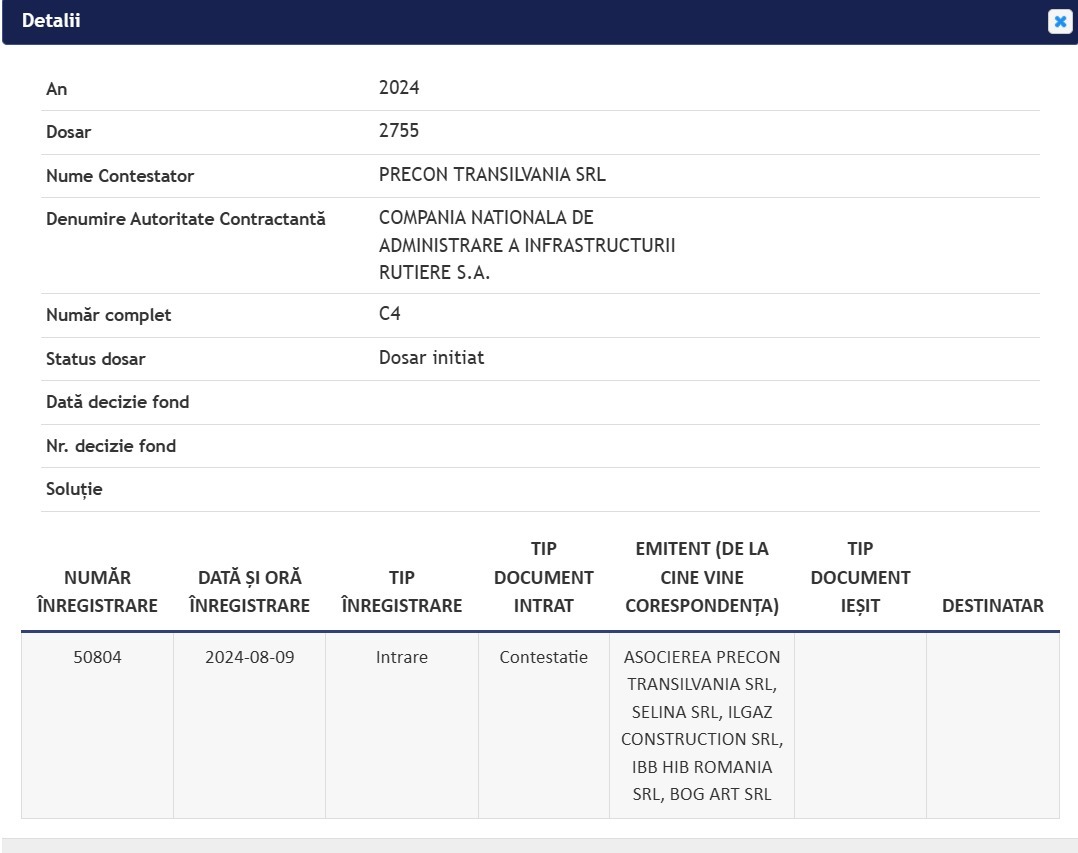Select the complet value C4

(390, 313)
